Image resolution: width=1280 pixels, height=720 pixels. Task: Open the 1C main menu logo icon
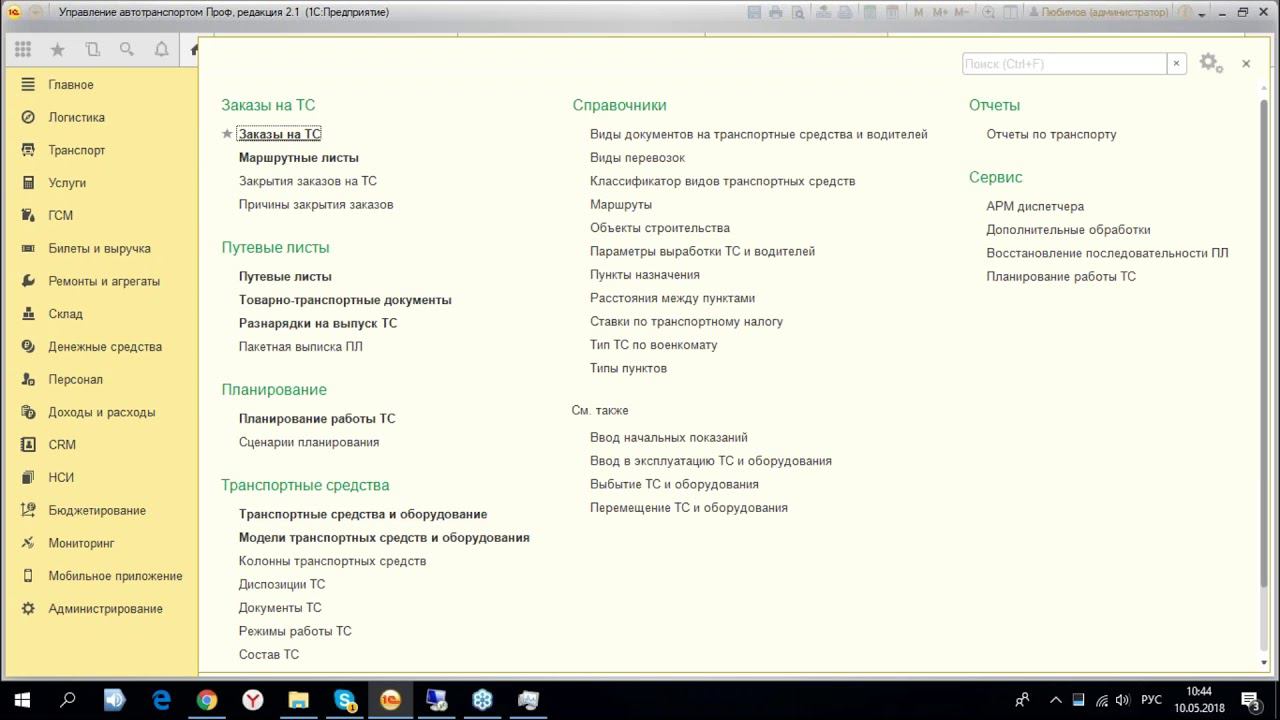14,12
